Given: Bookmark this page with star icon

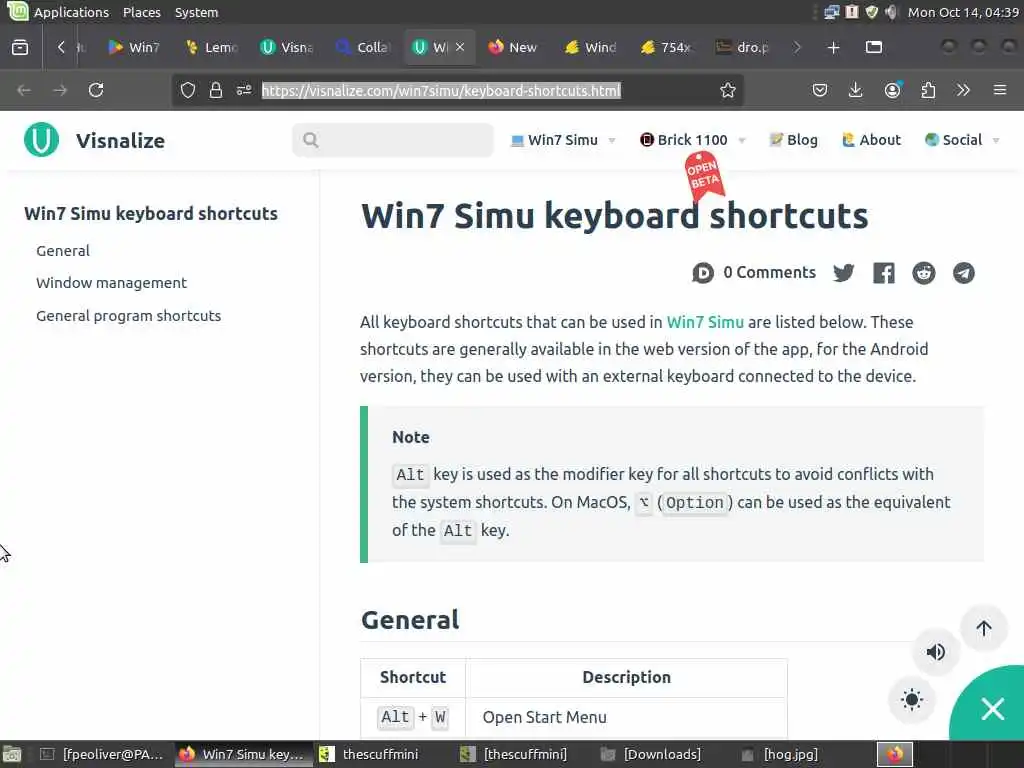Looking at the screenshot, I should [728, 90].
